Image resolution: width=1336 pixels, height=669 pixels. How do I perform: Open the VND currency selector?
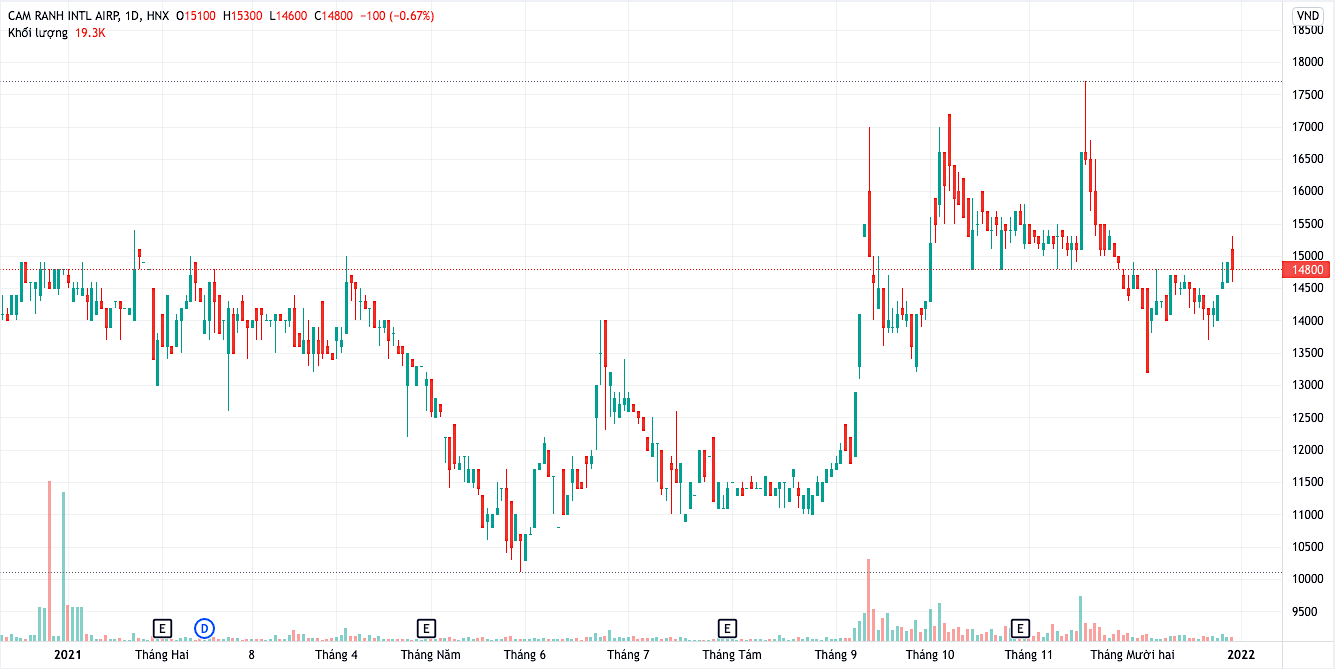tap(1307, 15)
